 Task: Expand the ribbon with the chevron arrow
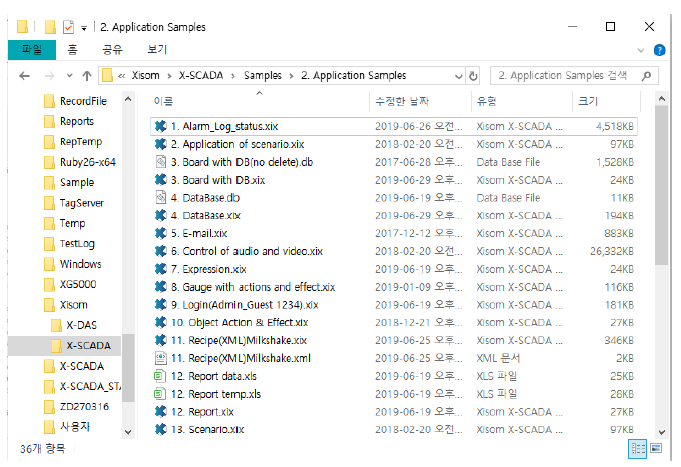[642, 50]
